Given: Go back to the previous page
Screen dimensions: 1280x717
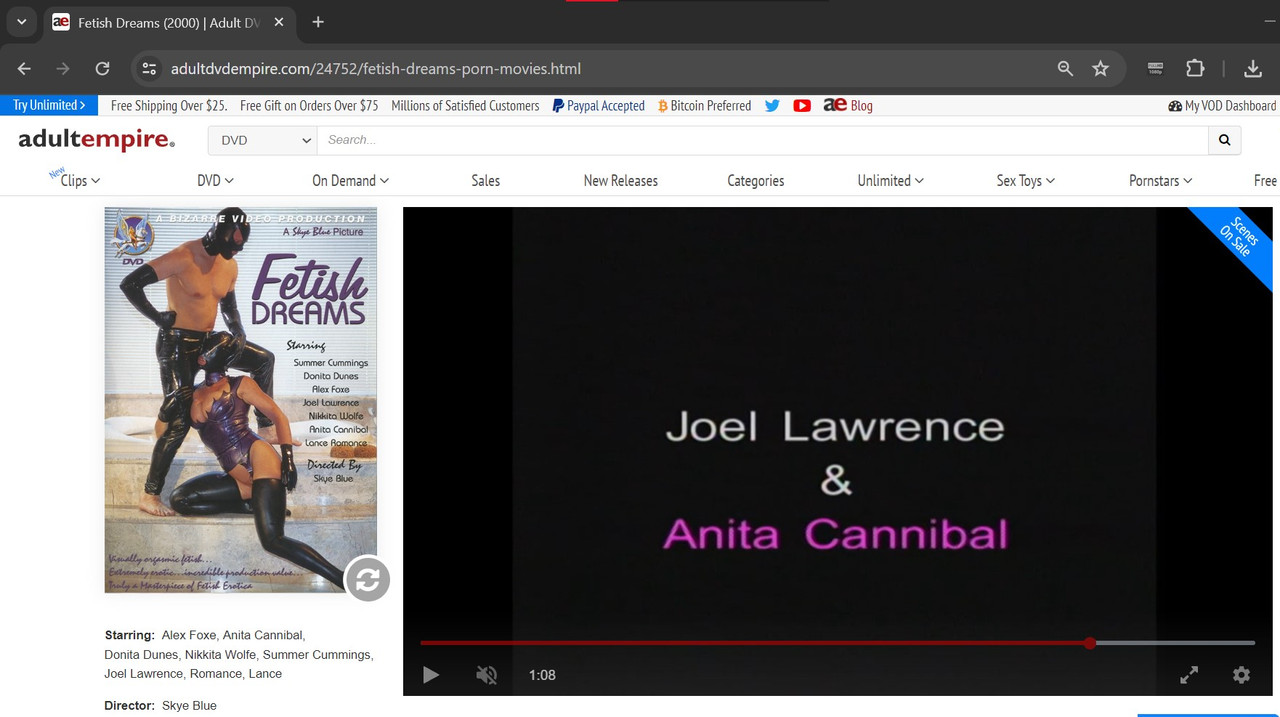Looking at the screenshot, I should [24, 69].
